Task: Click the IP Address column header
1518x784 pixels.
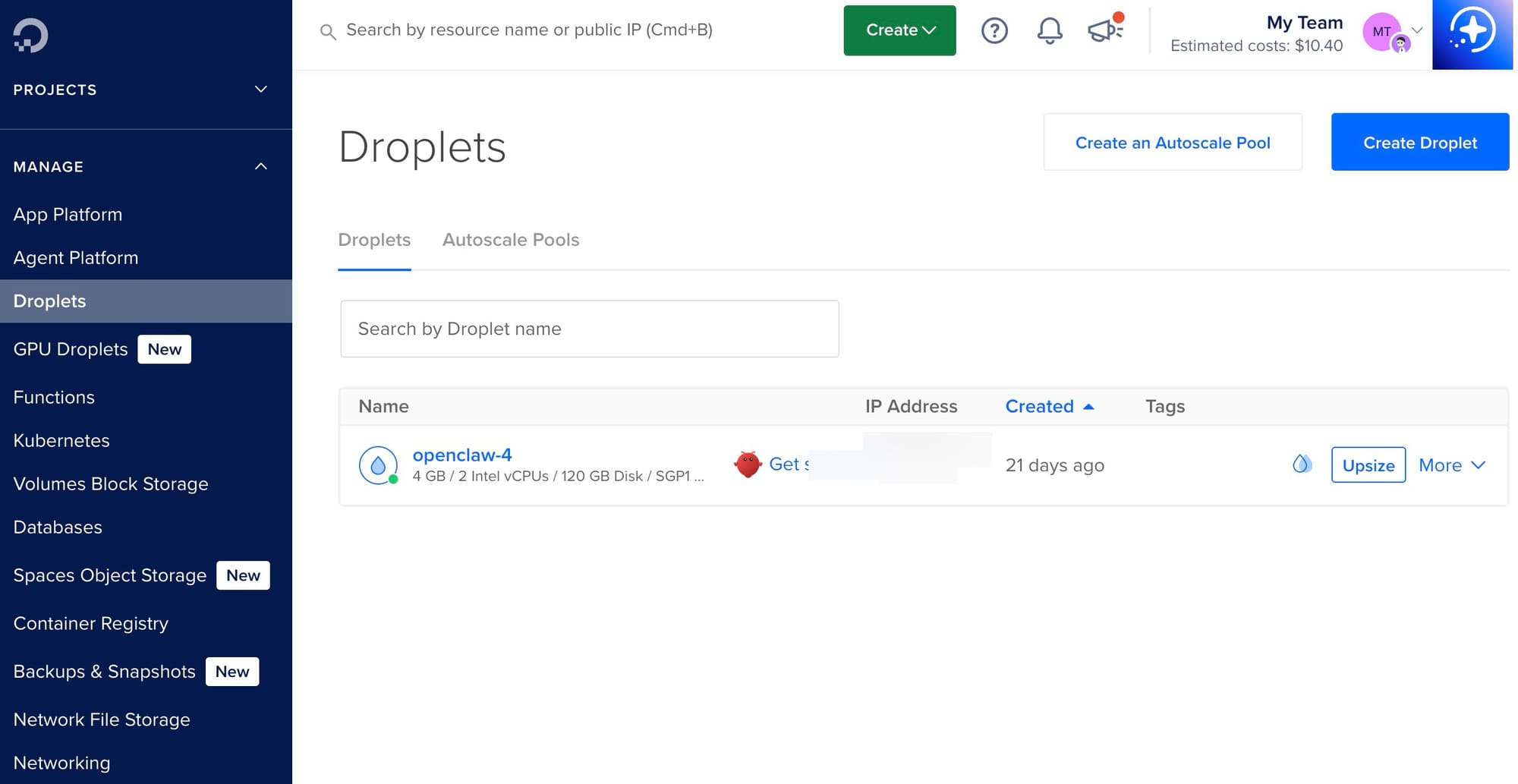Action: click(x=911, y=406)
